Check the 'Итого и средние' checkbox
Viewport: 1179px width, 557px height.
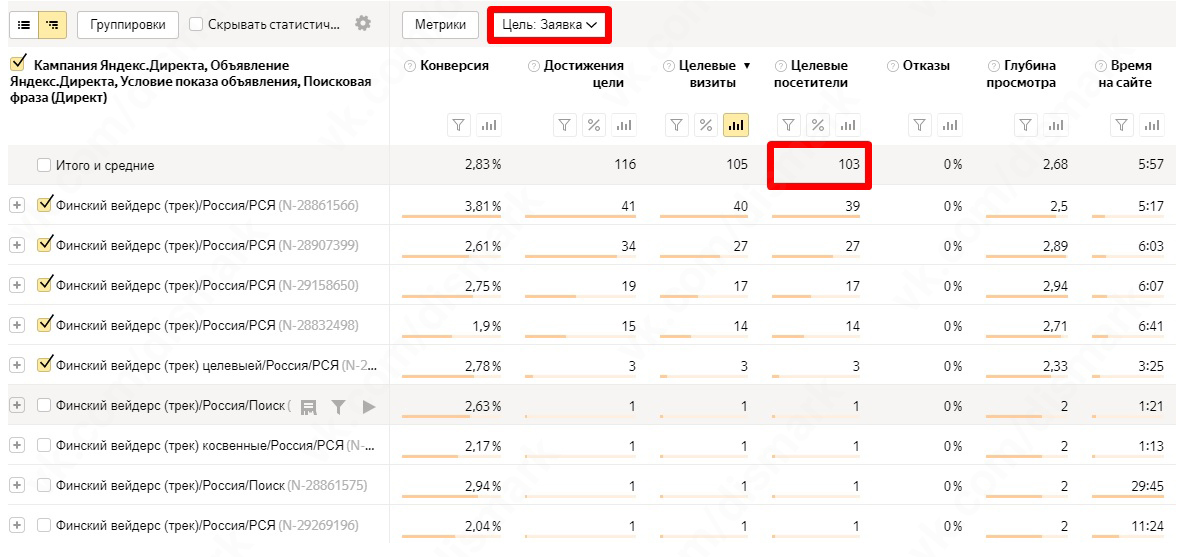click(x=44, y=165)
